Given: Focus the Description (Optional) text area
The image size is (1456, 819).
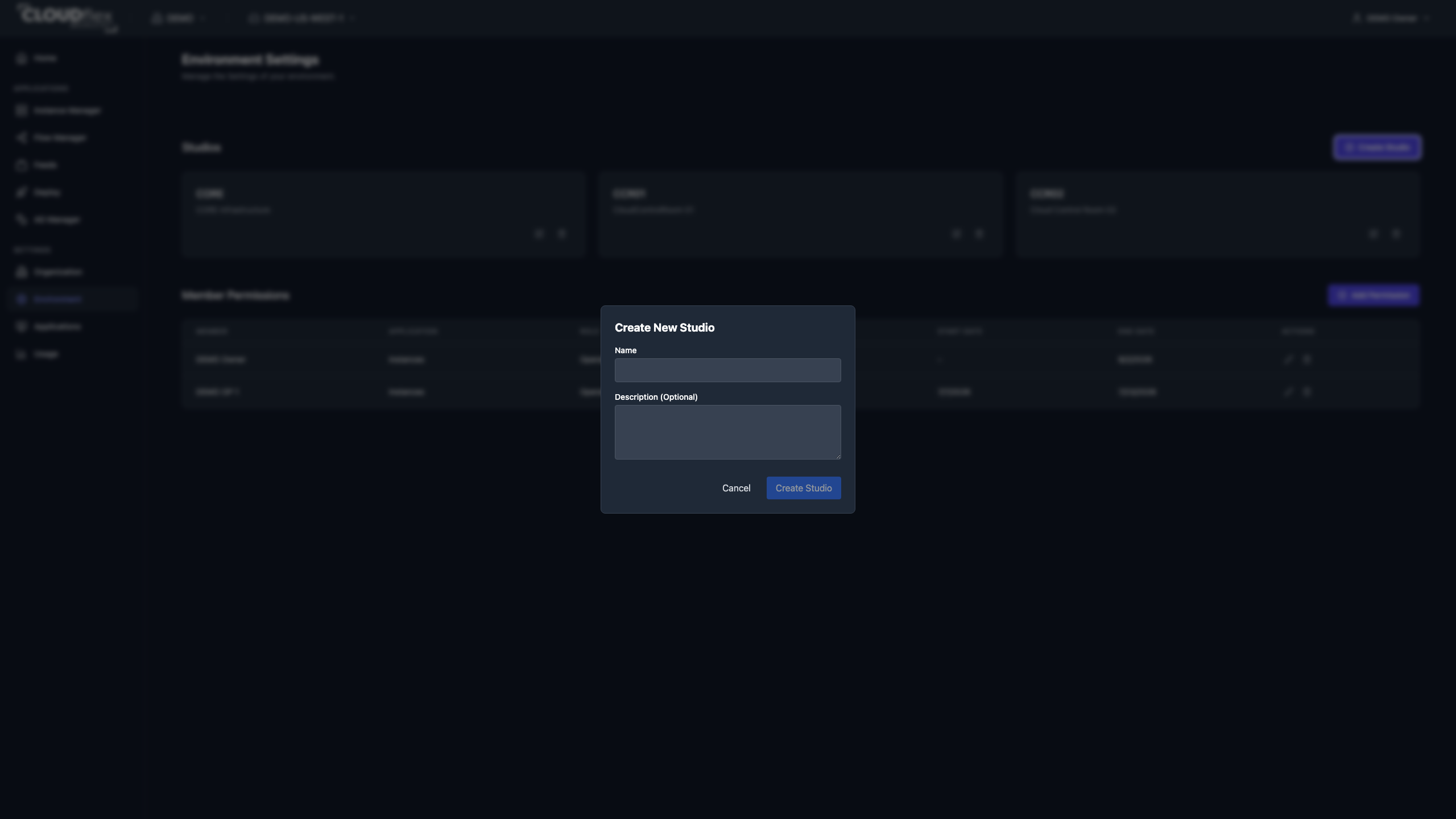Looking at the screenshot, I should point(727,432).
